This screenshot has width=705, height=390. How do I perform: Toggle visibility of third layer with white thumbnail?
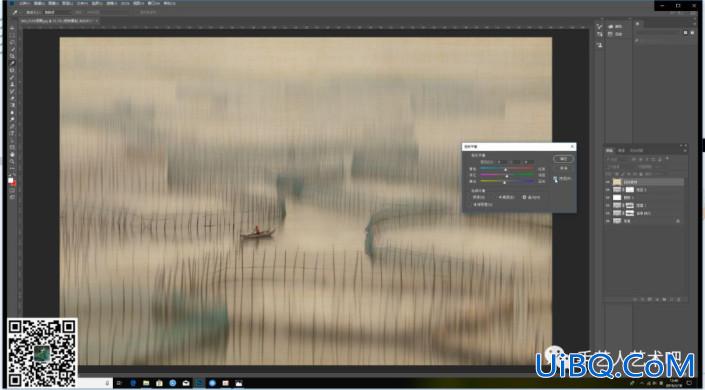(608, 197)
